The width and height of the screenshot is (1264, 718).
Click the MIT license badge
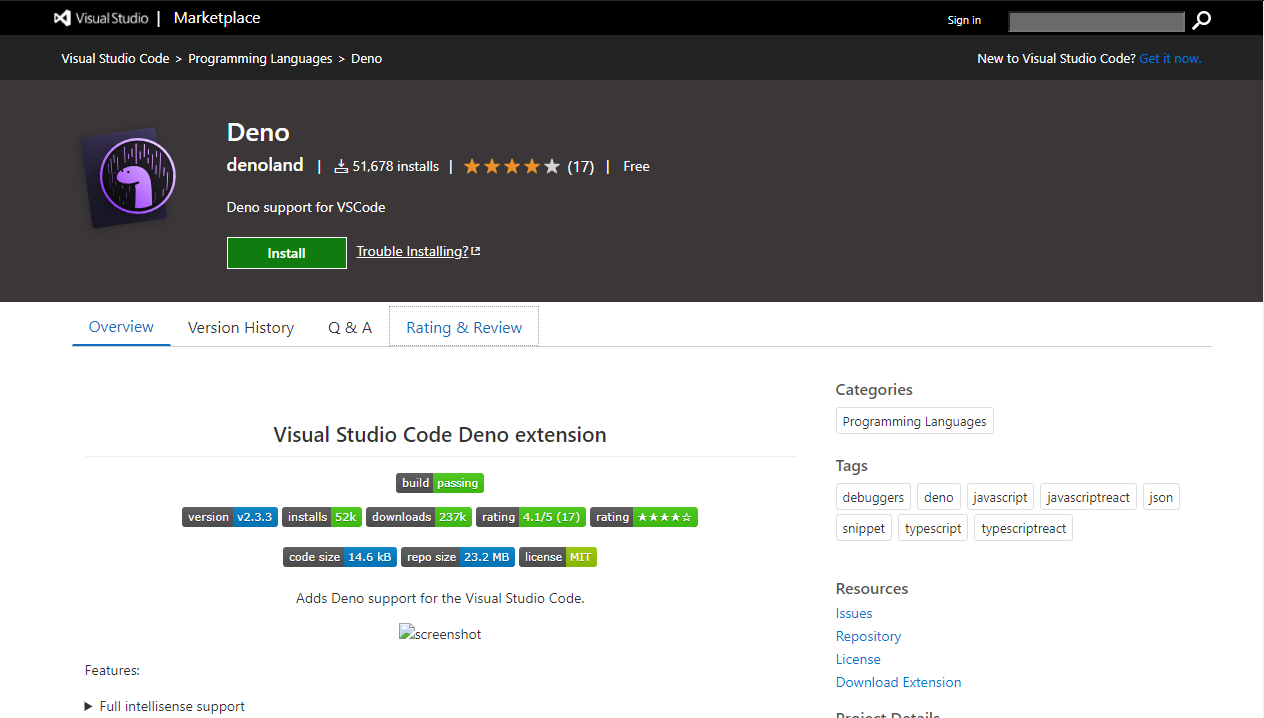[x=557, y=557]
